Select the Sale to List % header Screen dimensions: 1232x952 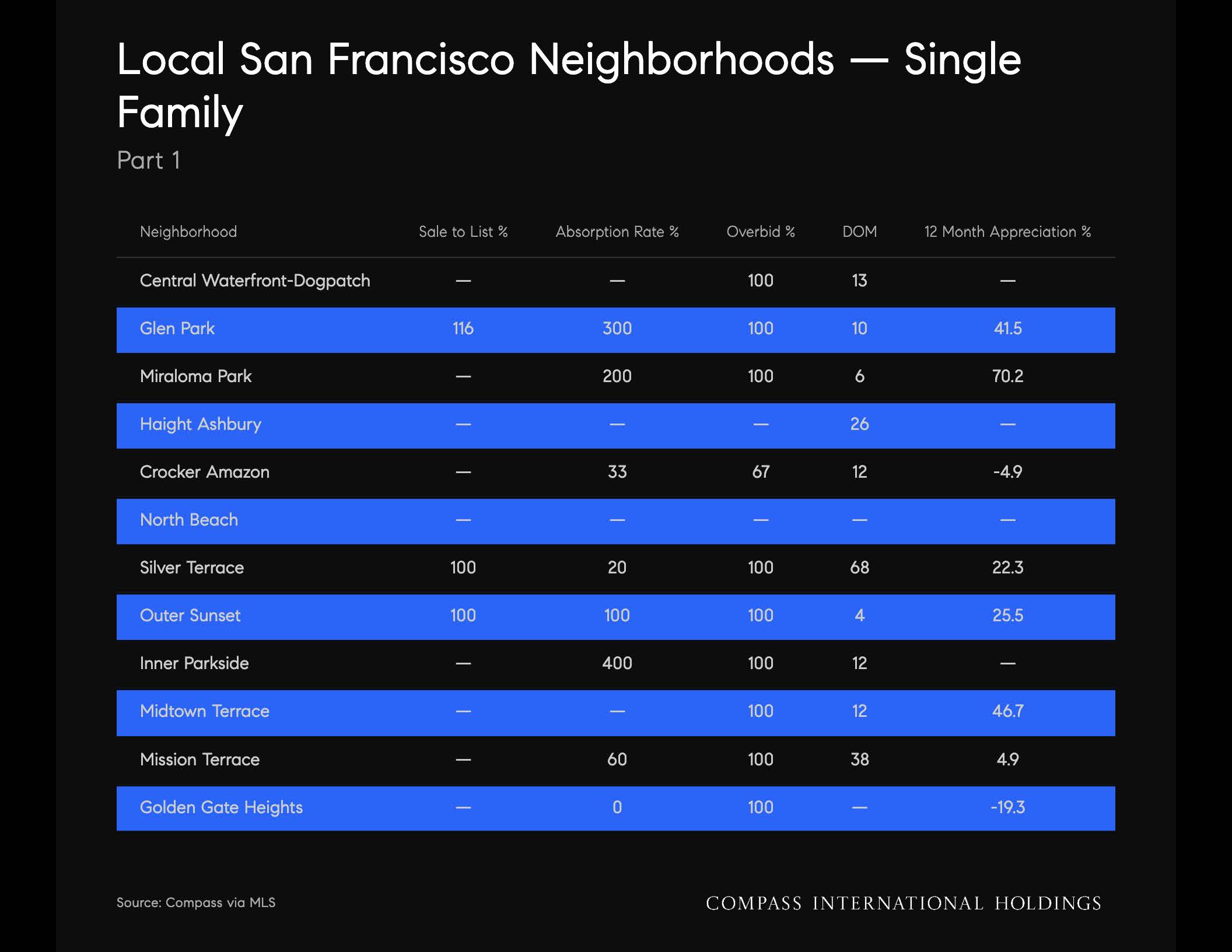tap(463, 232)
